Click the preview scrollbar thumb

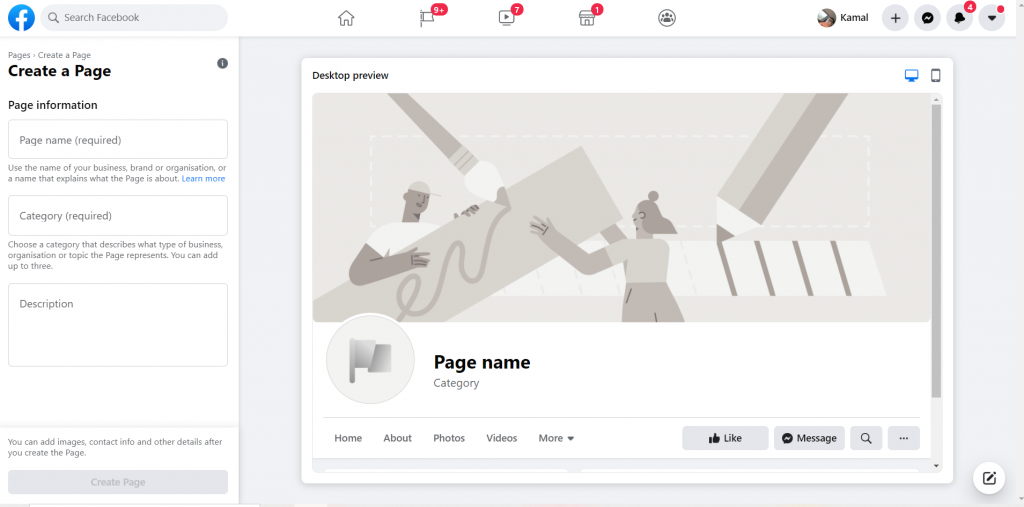tap(936, 251)
